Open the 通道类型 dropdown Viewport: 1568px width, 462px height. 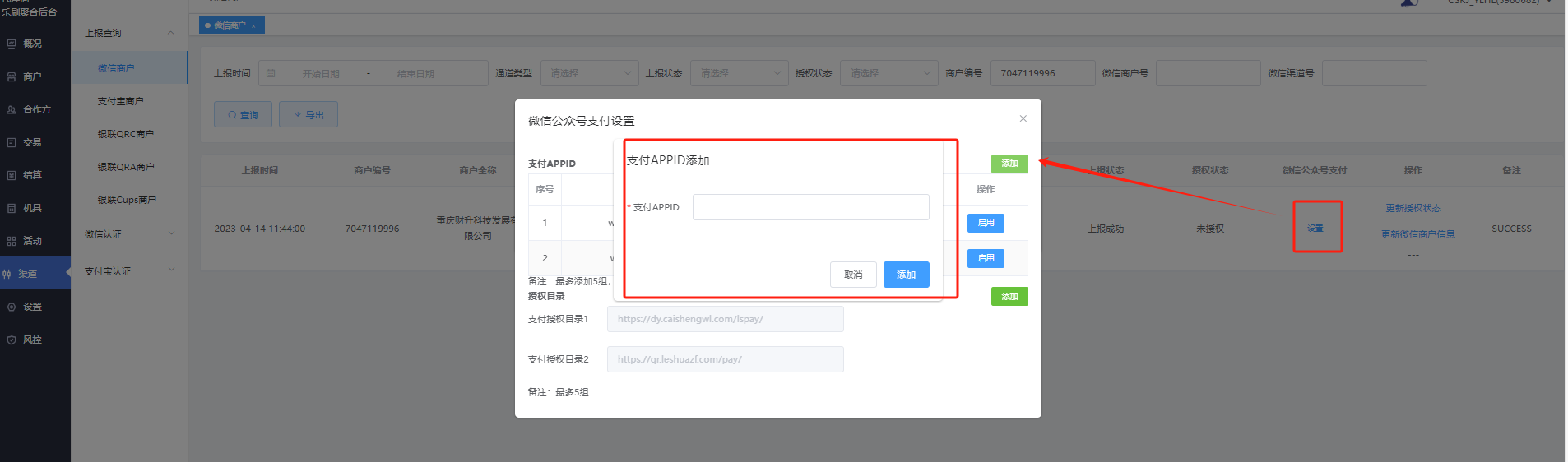(590, 73)
